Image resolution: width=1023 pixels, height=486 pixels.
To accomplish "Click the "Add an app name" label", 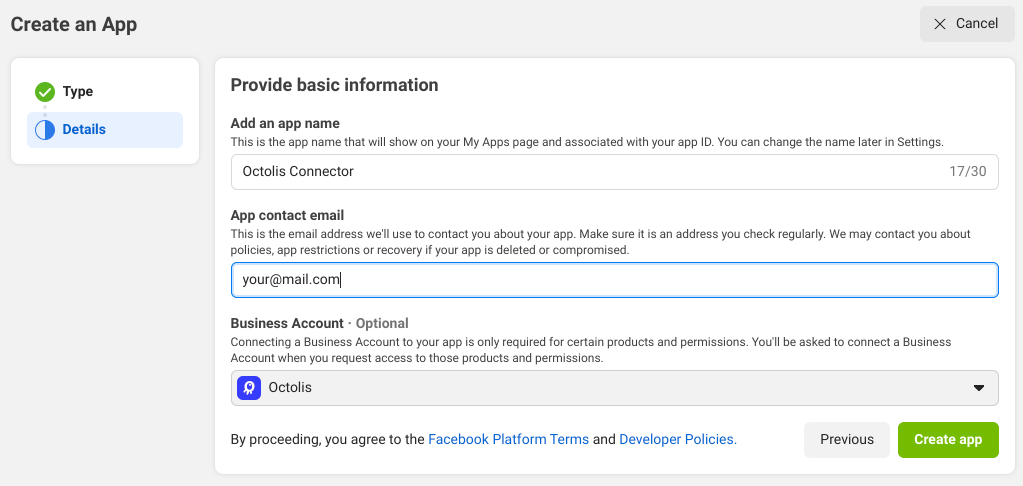I will pos(285,123).
